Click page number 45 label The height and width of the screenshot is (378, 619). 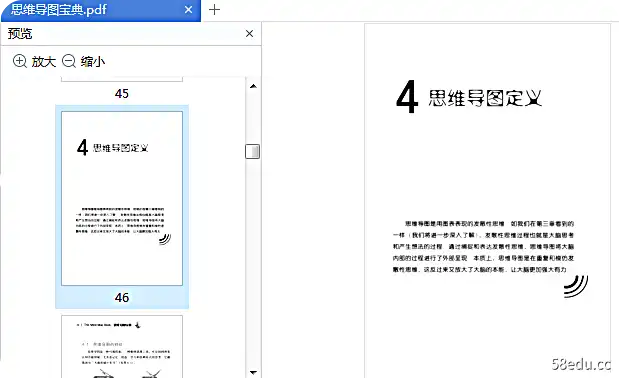(x=122, y=94)
